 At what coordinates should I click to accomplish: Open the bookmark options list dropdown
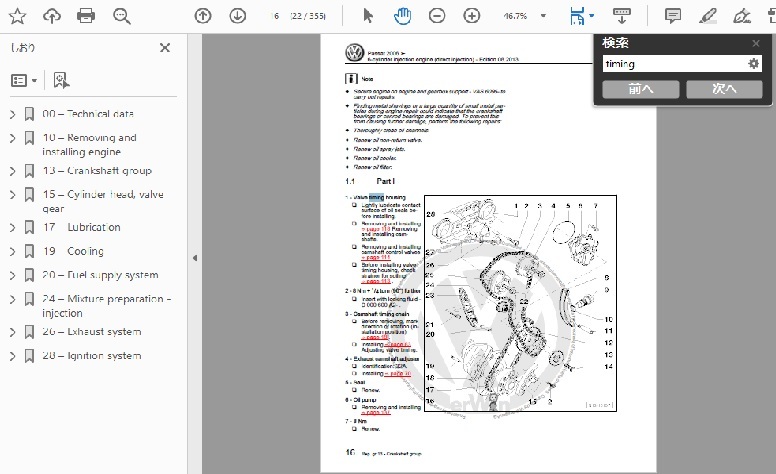(x=24, y=80)
